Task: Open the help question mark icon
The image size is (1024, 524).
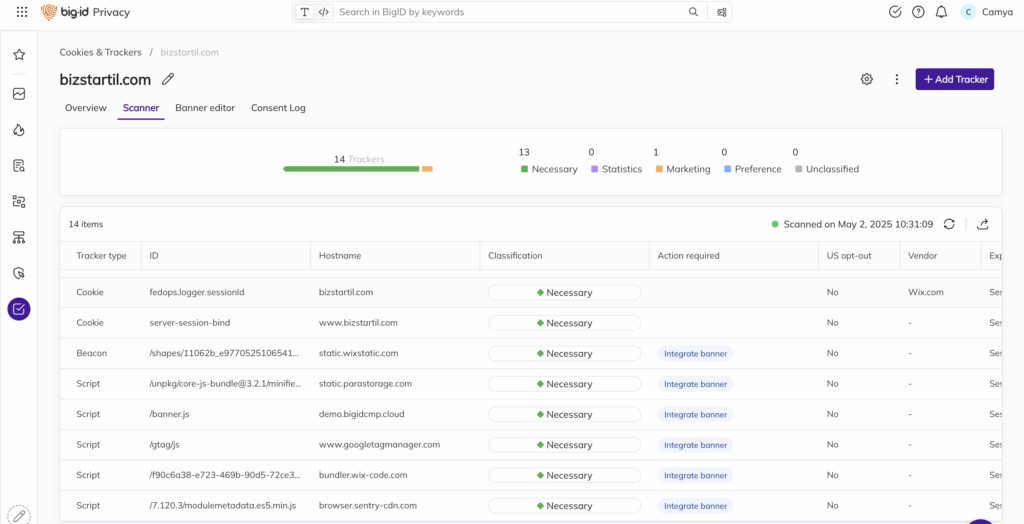Action: click(918, 12)
